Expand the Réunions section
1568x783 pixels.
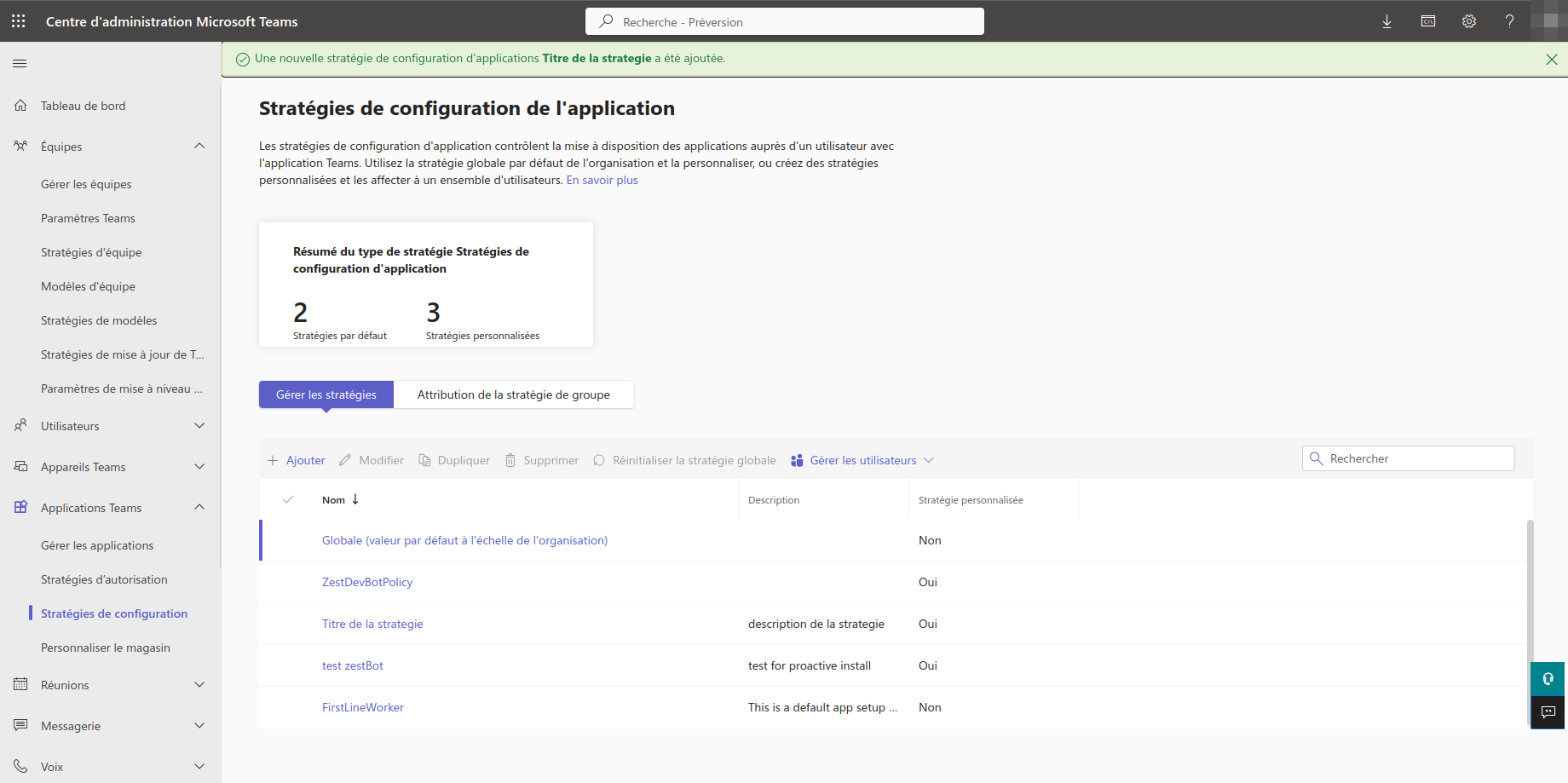(199, 684)
